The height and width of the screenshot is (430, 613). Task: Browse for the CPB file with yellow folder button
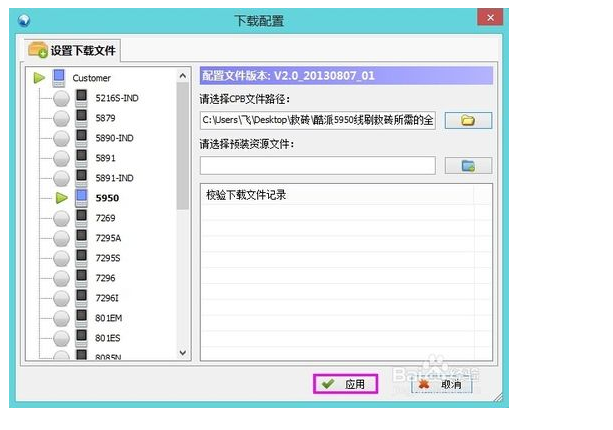(468, 120)
